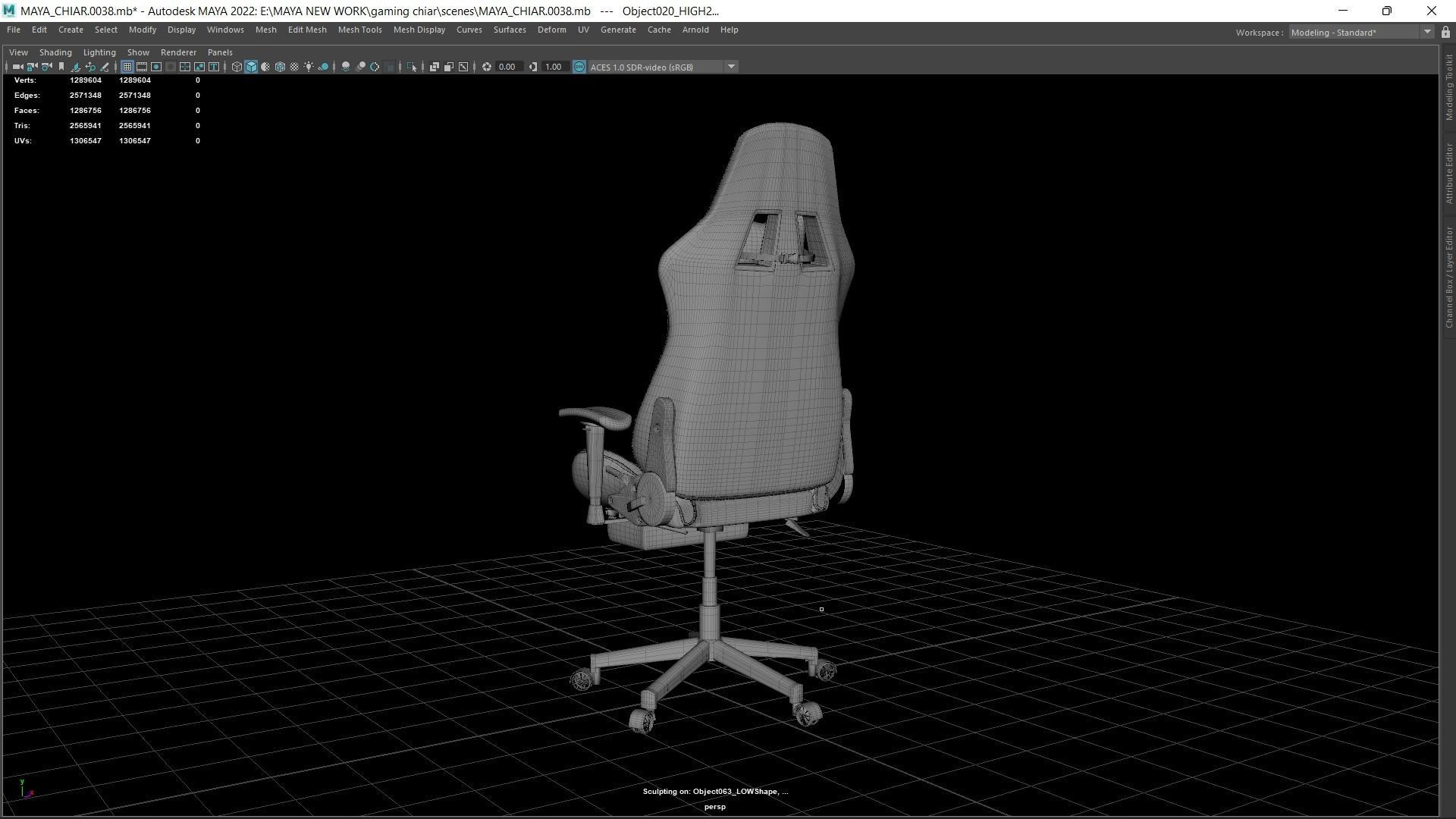Image resolution: width=1456 pixels, height=819 pixels.
Task: Click the Image Plane icon
Action: pyautogui.click(x=75, y=67)
